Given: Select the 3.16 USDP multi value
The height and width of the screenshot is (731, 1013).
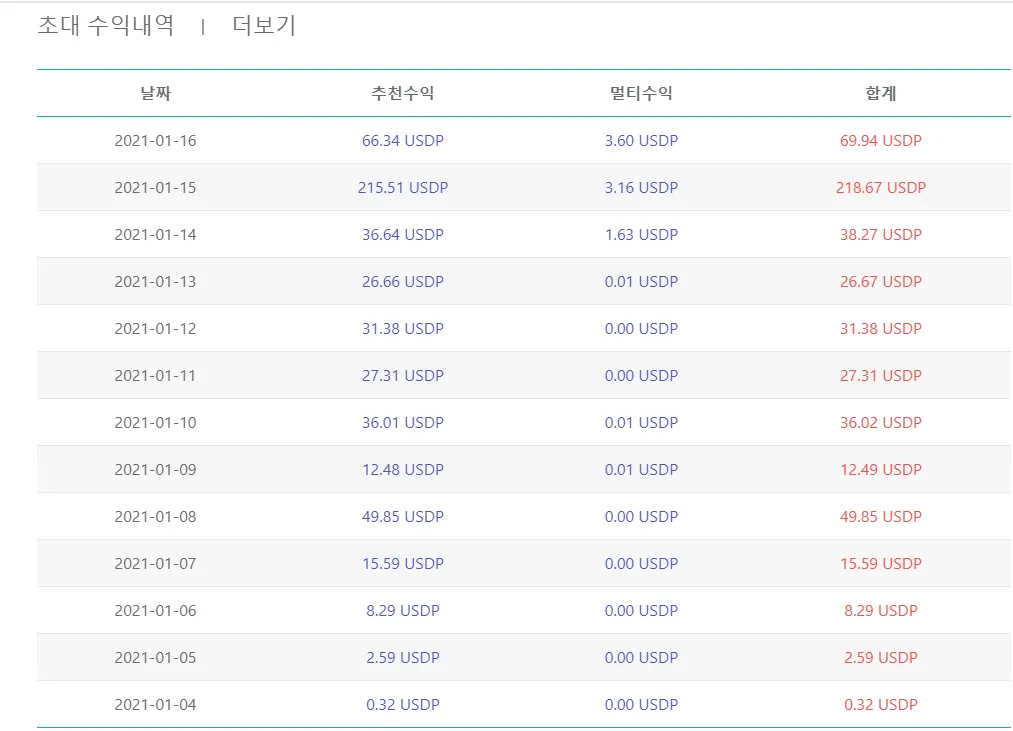Looking at the screenshot, I should click(642, 187).
